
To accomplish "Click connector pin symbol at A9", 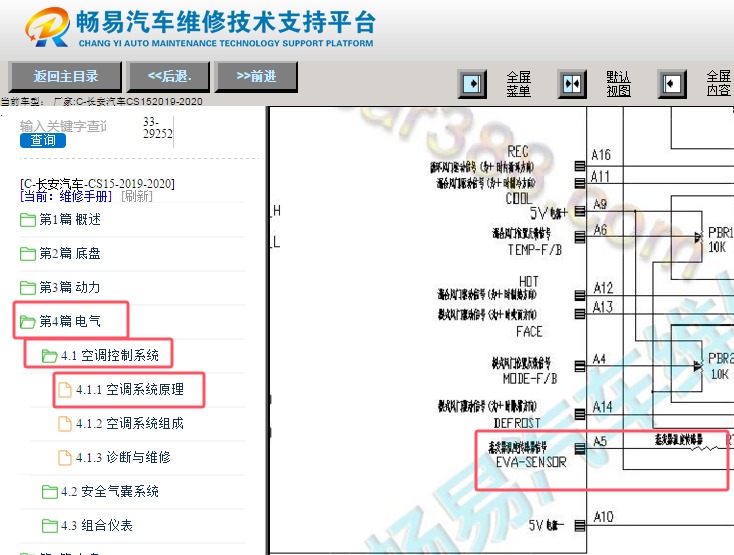I will pyautogui.click(x=580, y=212).
